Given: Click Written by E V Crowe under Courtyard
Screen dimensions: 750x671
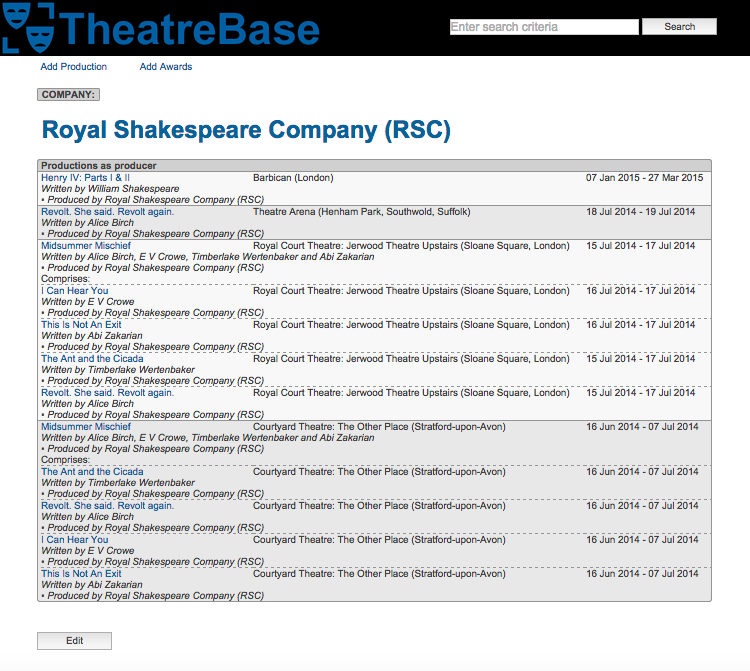Looking at the screenshot, I should click(88, 550).
